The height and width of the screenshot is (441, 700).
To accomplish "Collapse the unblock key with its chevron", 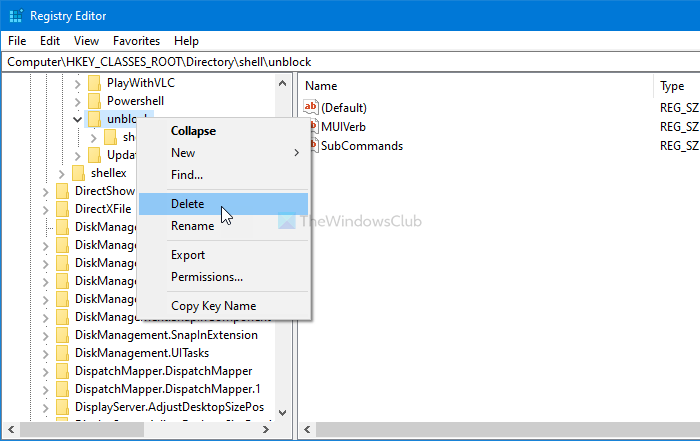I will [77, 120].
